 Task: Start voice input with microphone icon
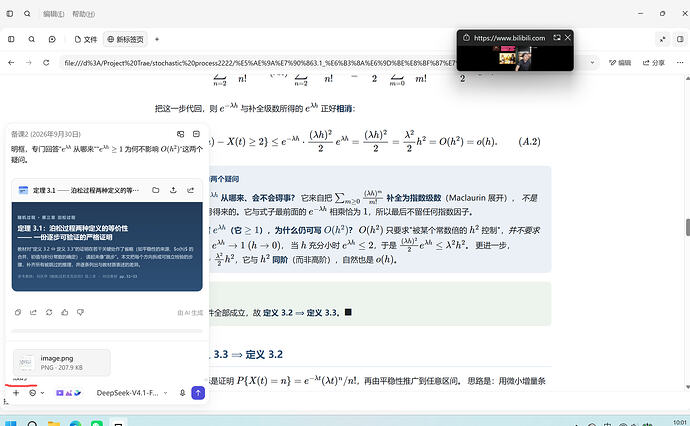pyautogui.click(x=182, y=393)
